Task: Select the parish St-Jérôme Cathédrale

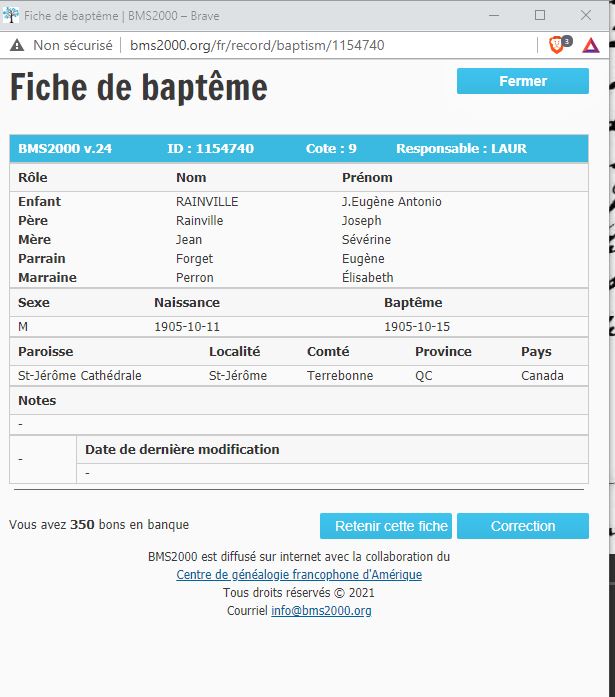Action: tap(80, 376)
